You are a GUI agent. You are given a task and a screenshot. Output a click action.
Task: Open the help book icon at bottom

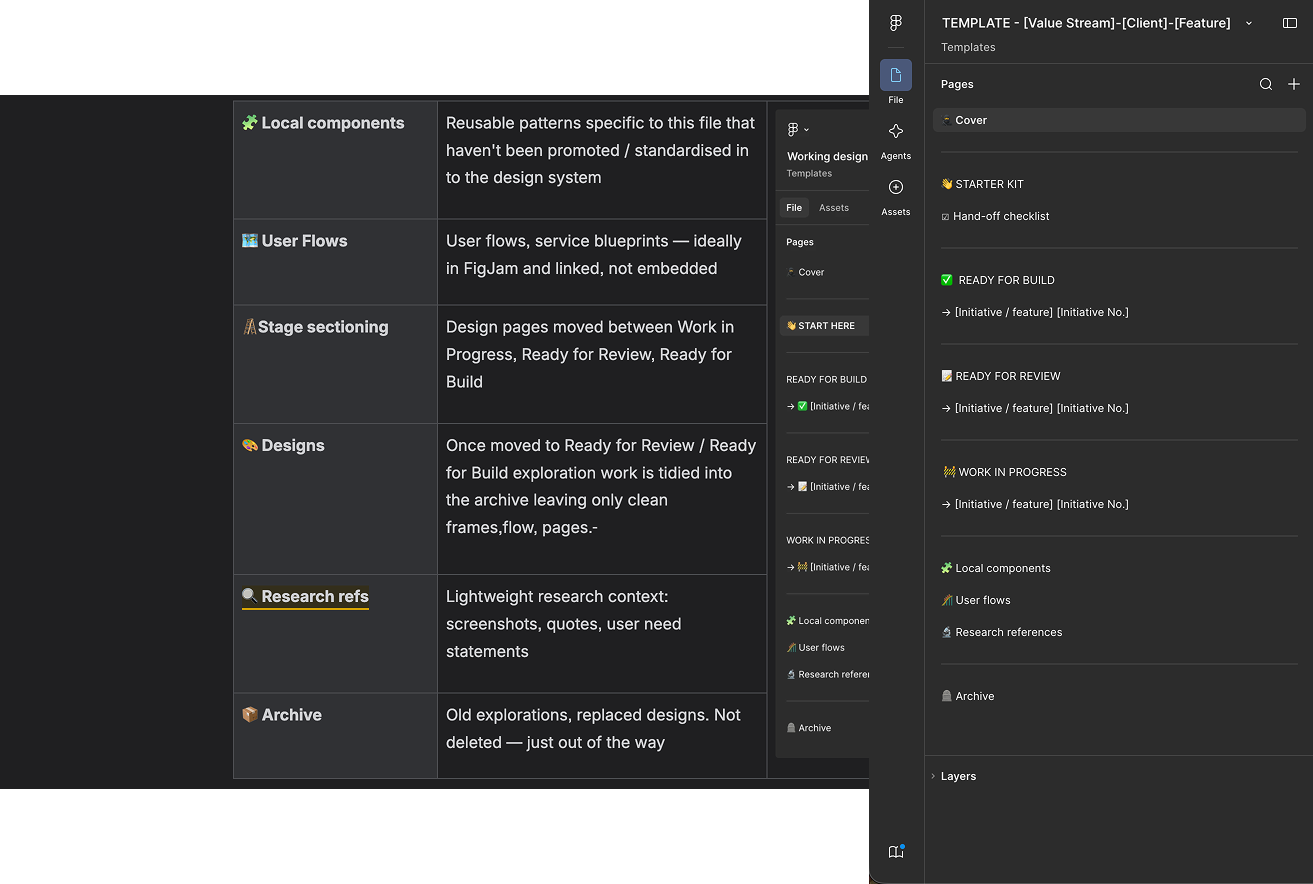(x=896, y=851)
